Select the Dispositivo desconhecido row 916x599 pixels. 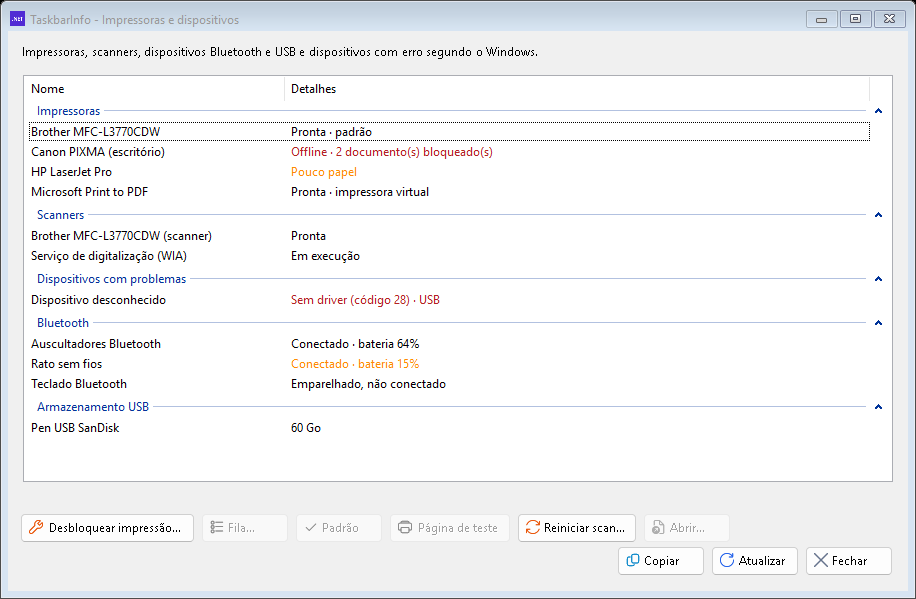449,300
